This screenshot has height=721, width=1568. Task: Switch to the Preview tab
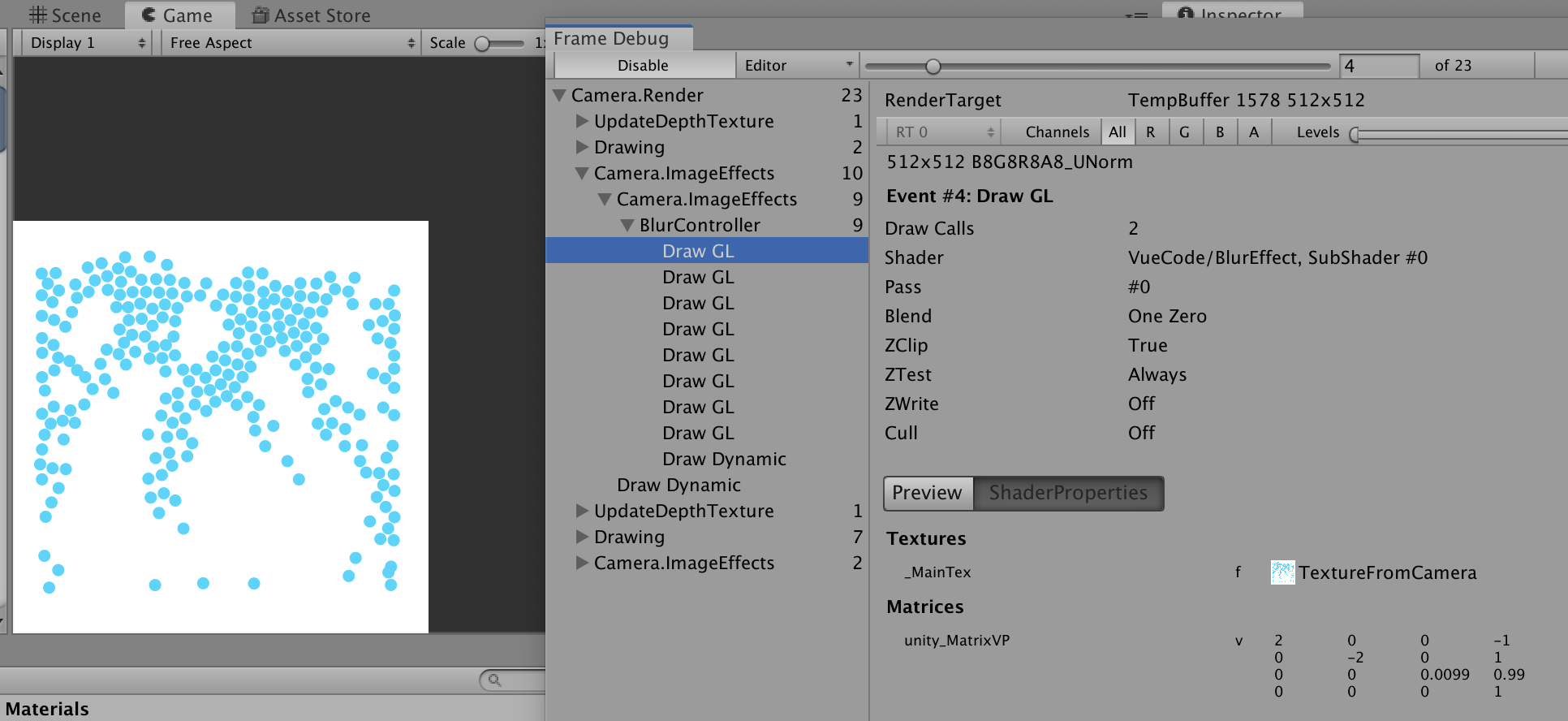(928, 493)
